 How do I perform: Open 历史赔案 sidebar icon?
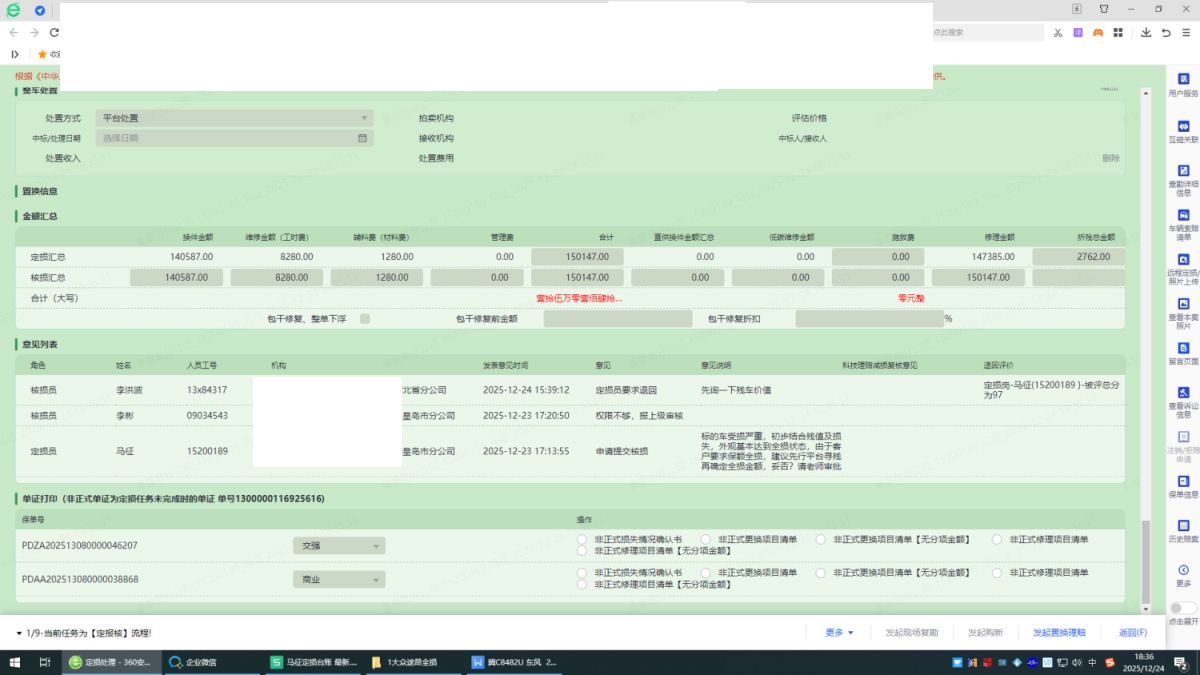pos(1183,528)
